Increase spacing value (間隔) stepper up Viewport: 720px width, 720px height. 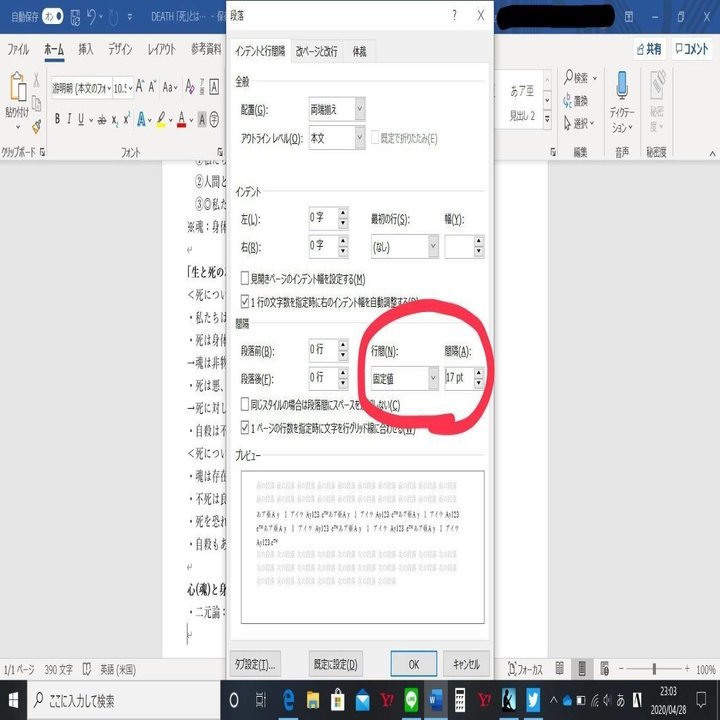click(478, 373)
